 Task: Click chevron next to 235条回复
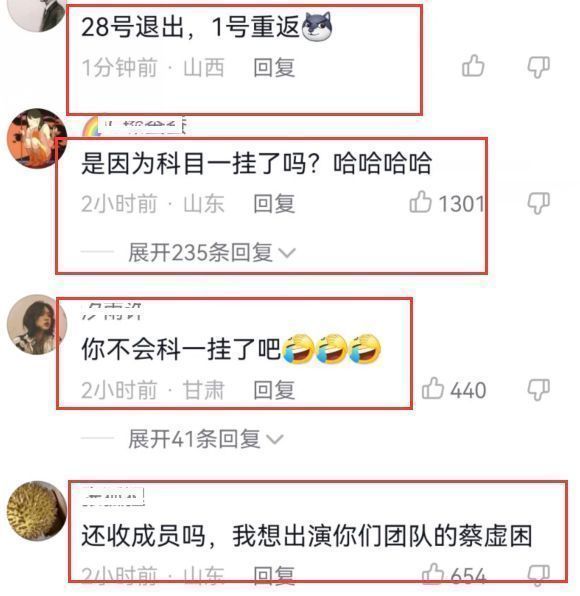pos(287,253)
